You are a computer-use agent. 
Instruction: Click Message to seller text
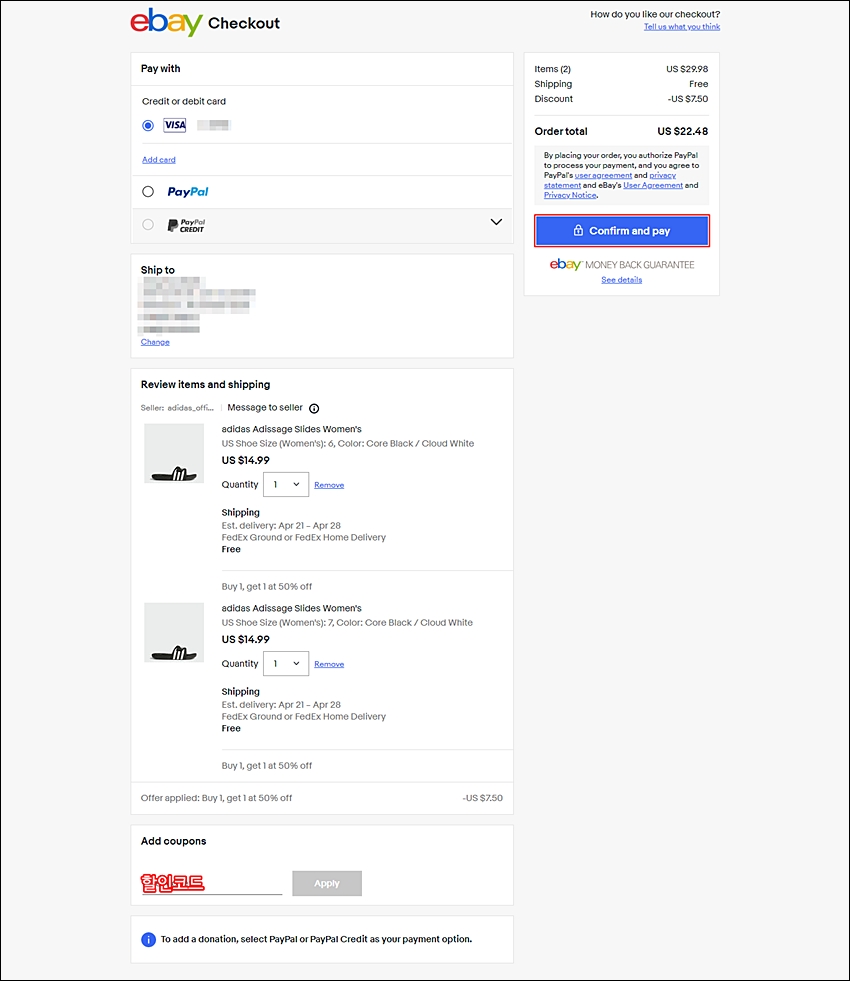(x=265, y=407)
